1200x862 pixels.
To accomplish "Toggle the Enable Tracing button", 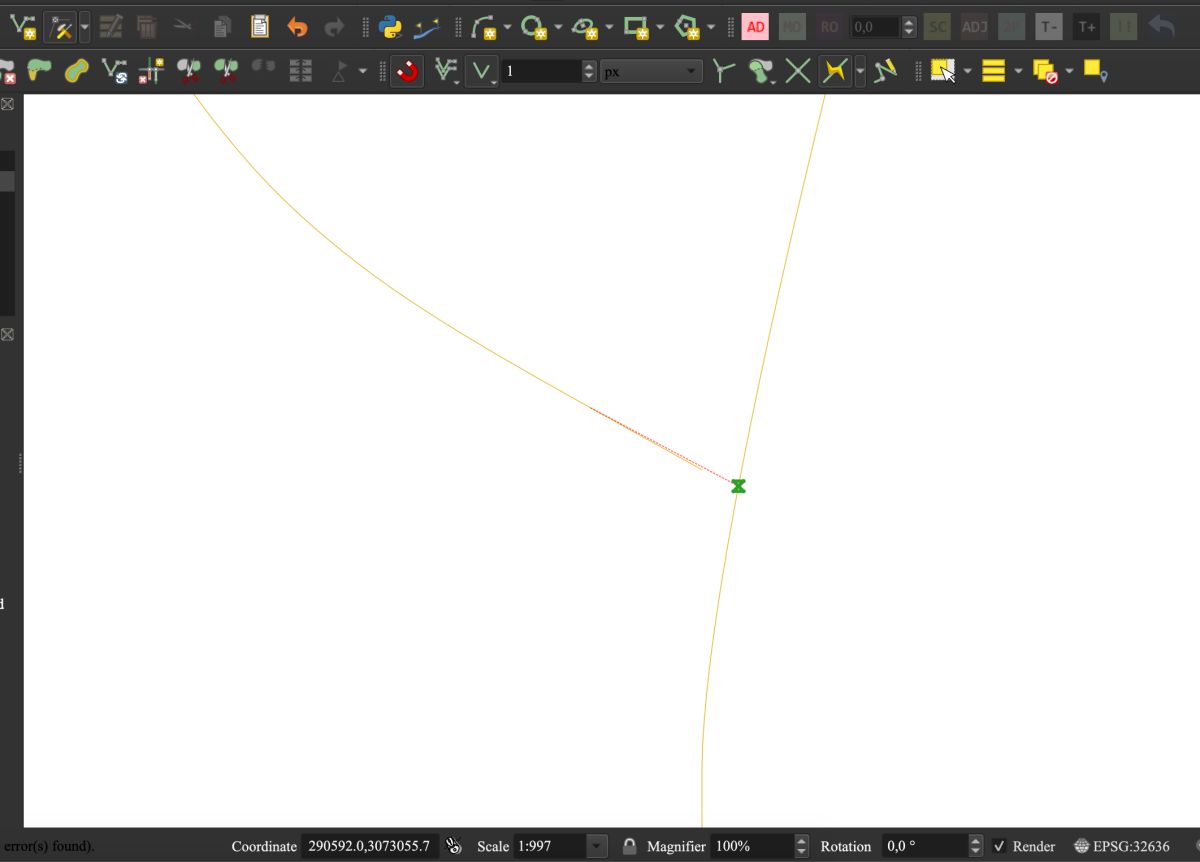I will (x=834, y=71).
